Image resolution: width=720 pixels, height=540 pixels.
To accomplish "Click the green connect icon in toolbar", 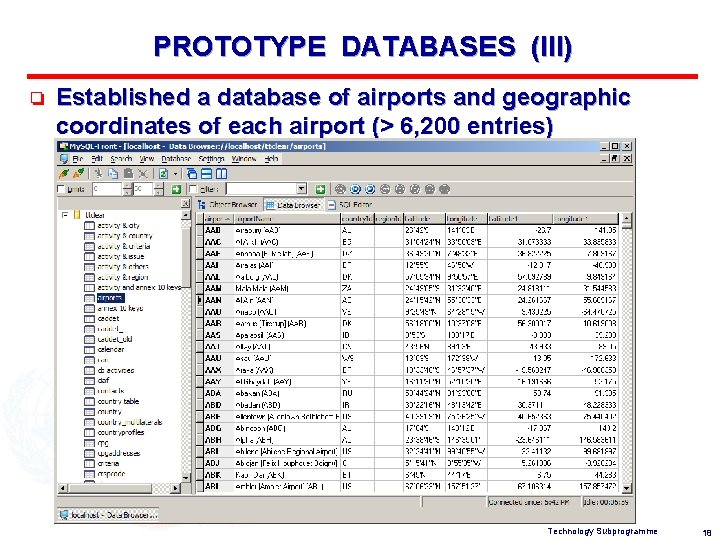I will [x=64, y=174].
